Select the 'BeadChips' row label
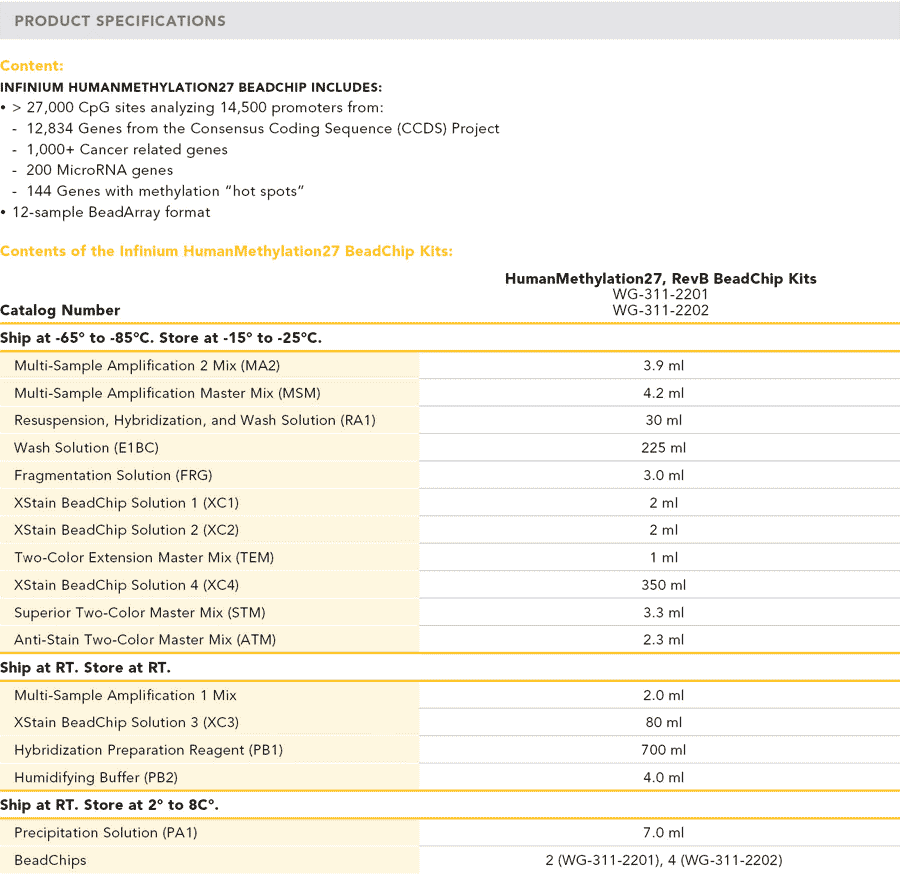The image size is (900, 890). click(51, 860)
